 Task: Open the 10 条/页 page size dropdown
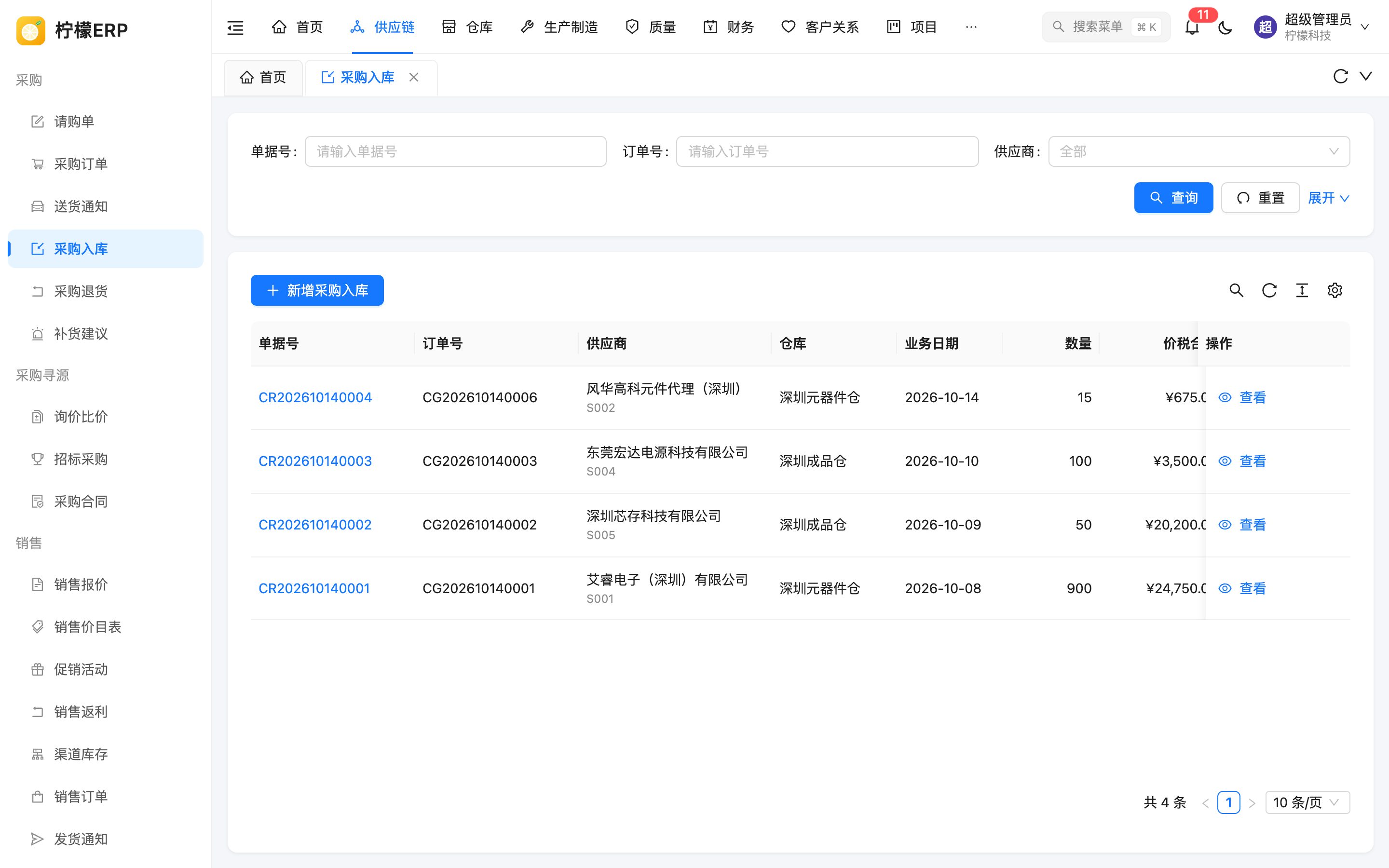(1307, 802)
